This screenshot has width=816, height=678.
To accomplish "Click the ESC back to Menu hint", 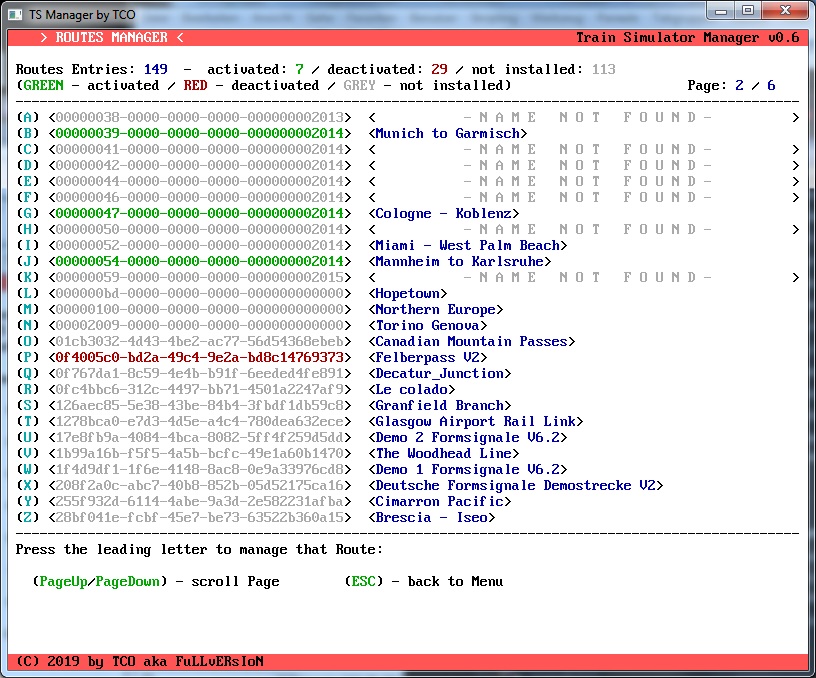I will (424, 581).
